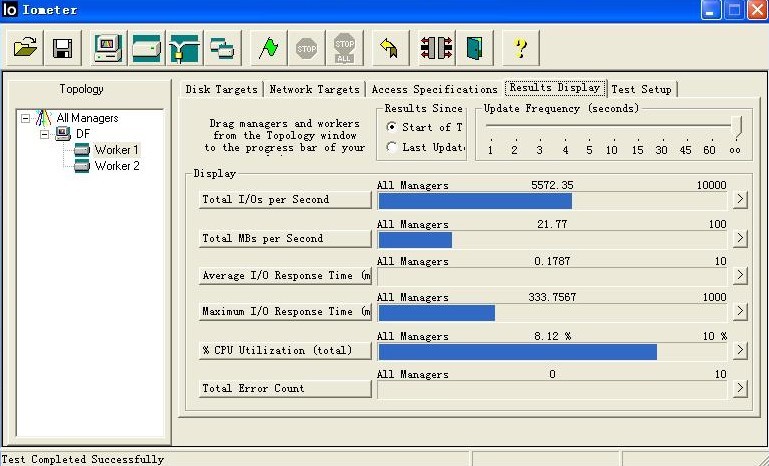The width and height of the screenshot is (769, 466).
Task: Switch to the Access Specifications tab
Action: [x=435, y=89]
